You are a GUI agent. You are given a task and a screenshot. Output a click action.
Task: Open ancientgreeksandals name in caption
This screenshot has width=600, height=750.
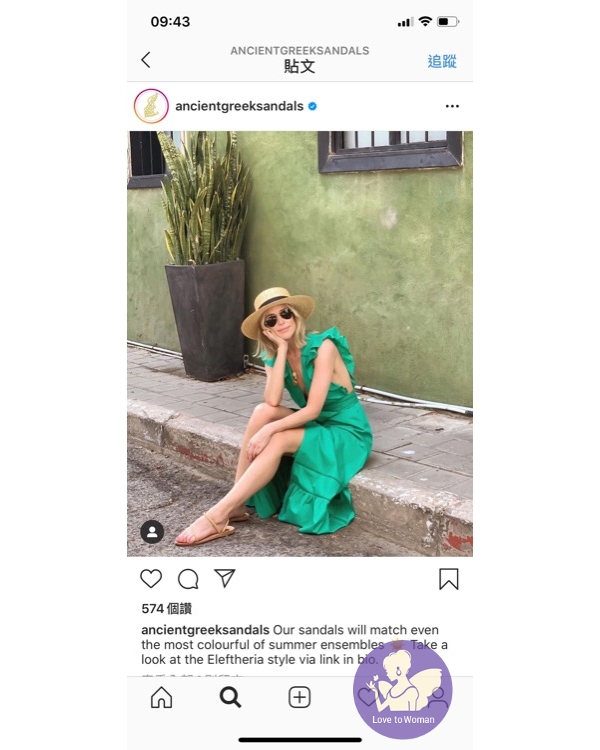coord(205,630)
